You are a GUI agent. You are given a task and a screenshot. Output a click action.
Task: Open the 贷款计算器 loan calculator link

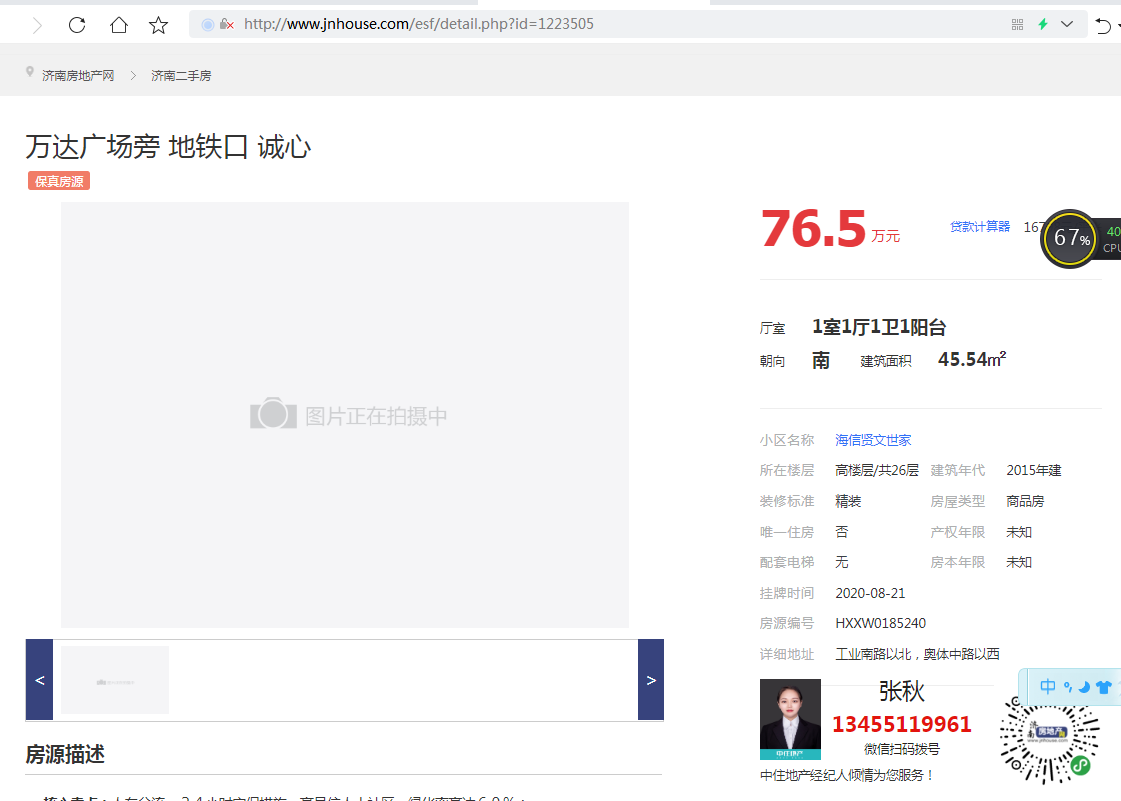pos(980,227)
